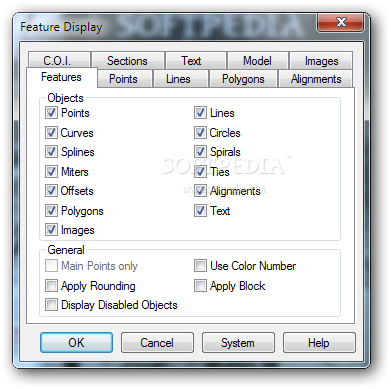391x389 pixels.
Task: Uncheck the Curves checkbox
Action: (51, 133)
